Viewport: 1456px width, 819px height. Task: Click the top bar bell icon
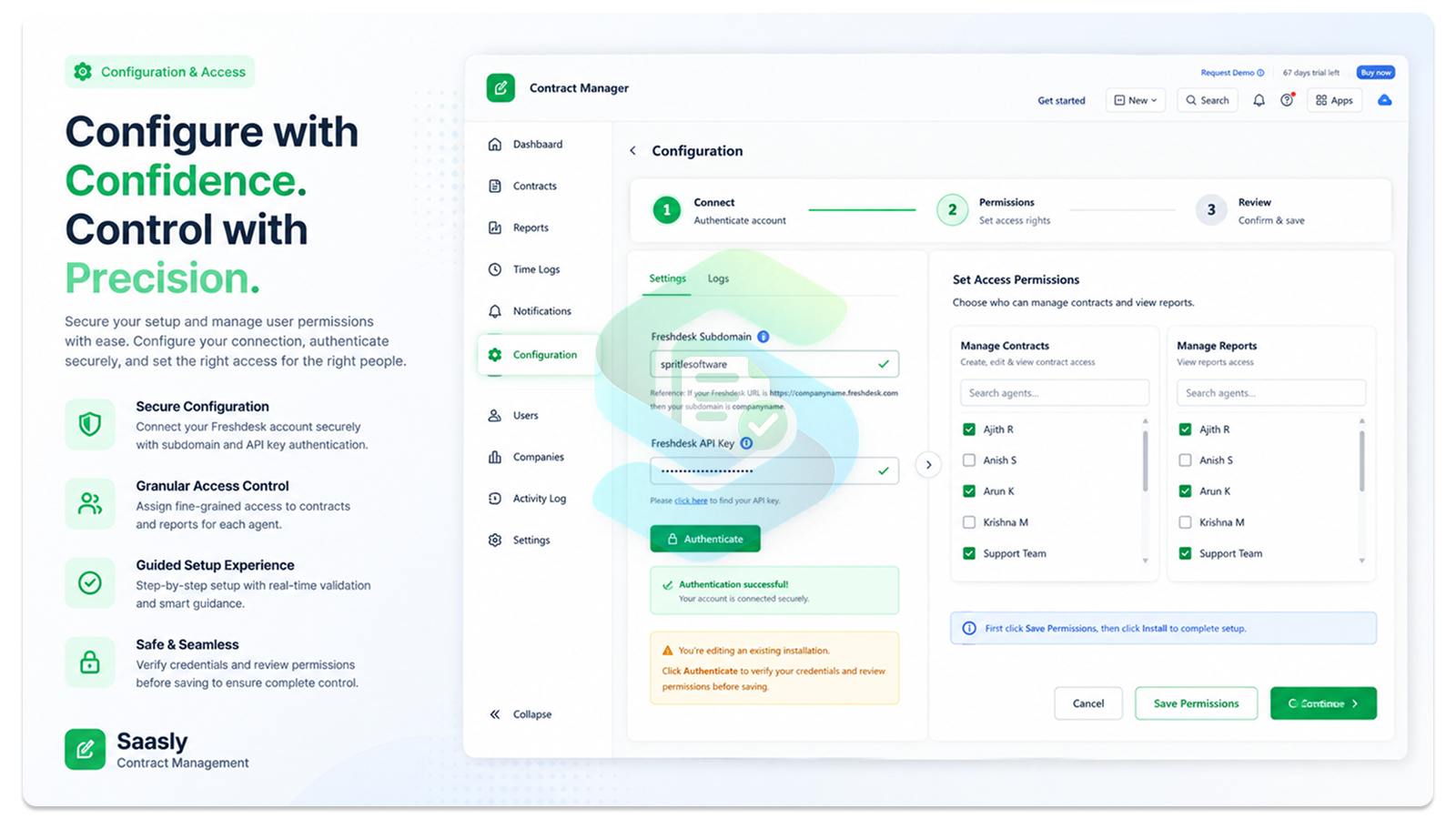pyautogui.click(x=1259, y=100)
